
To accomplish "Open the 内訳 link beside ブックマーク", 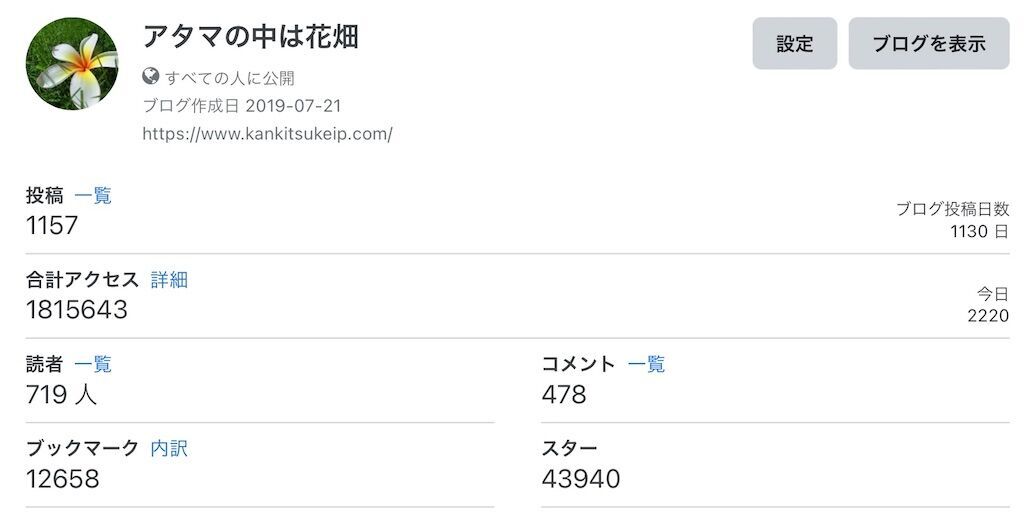I will (169, 448).
